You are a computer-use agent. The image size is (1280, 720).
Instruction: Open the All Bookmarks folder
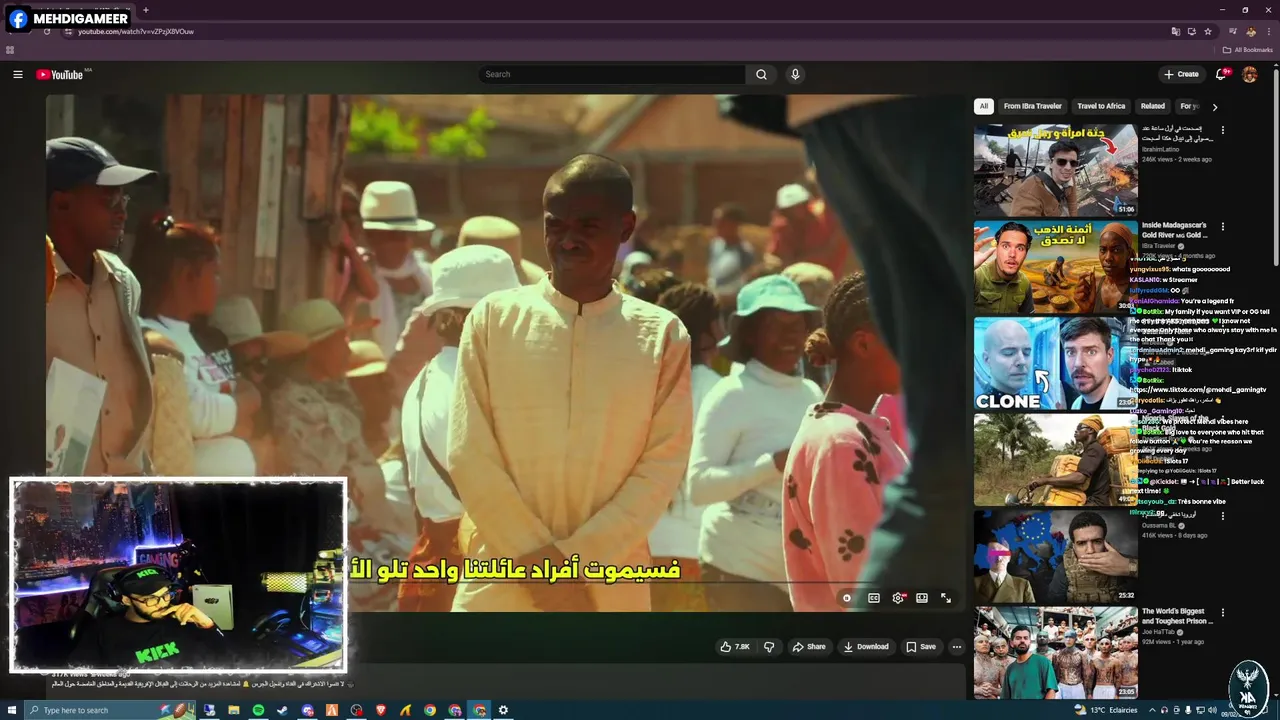tap(1247, 50)
